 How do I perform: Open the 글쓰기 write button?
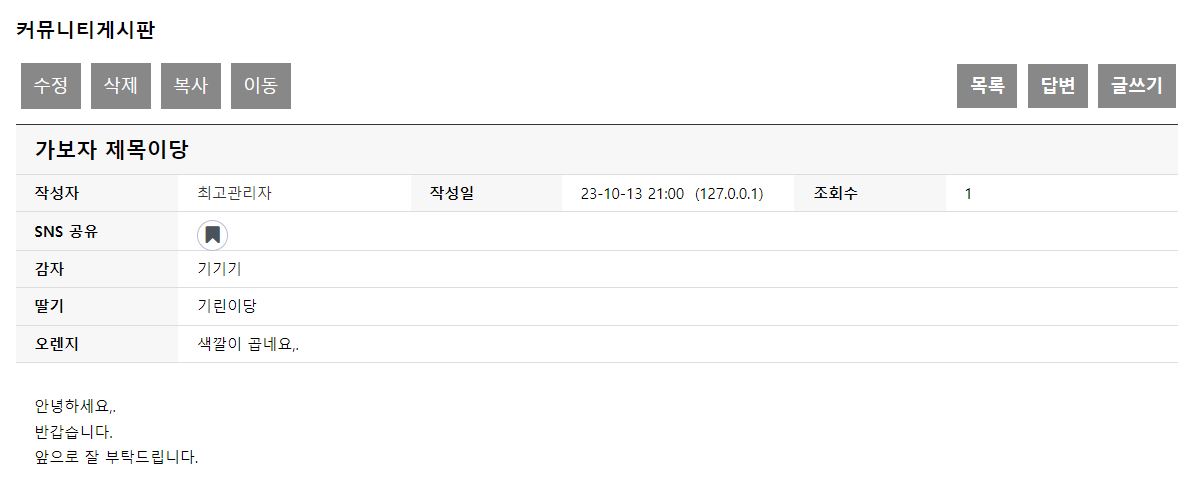(x=1137, y=86)
